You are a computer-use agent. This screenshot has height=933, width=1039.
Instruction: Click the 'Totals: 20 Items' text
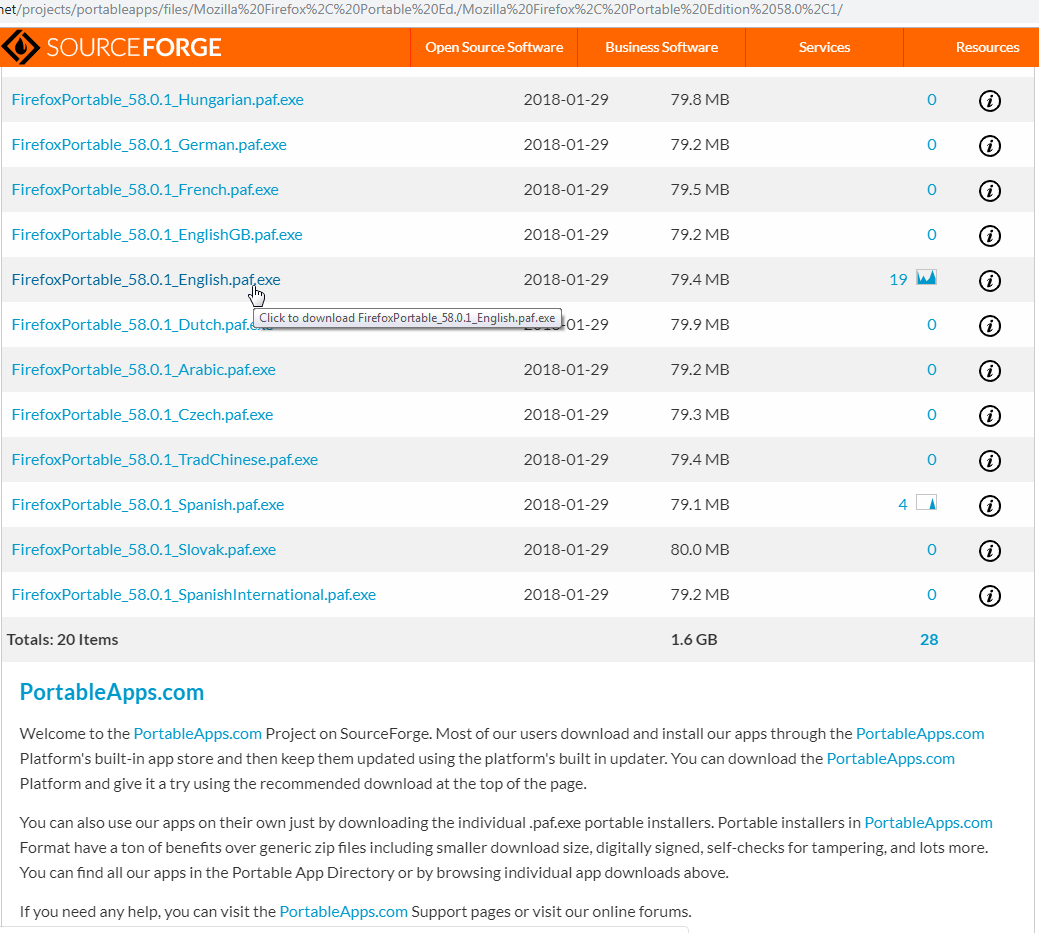(x=62, y=640)
